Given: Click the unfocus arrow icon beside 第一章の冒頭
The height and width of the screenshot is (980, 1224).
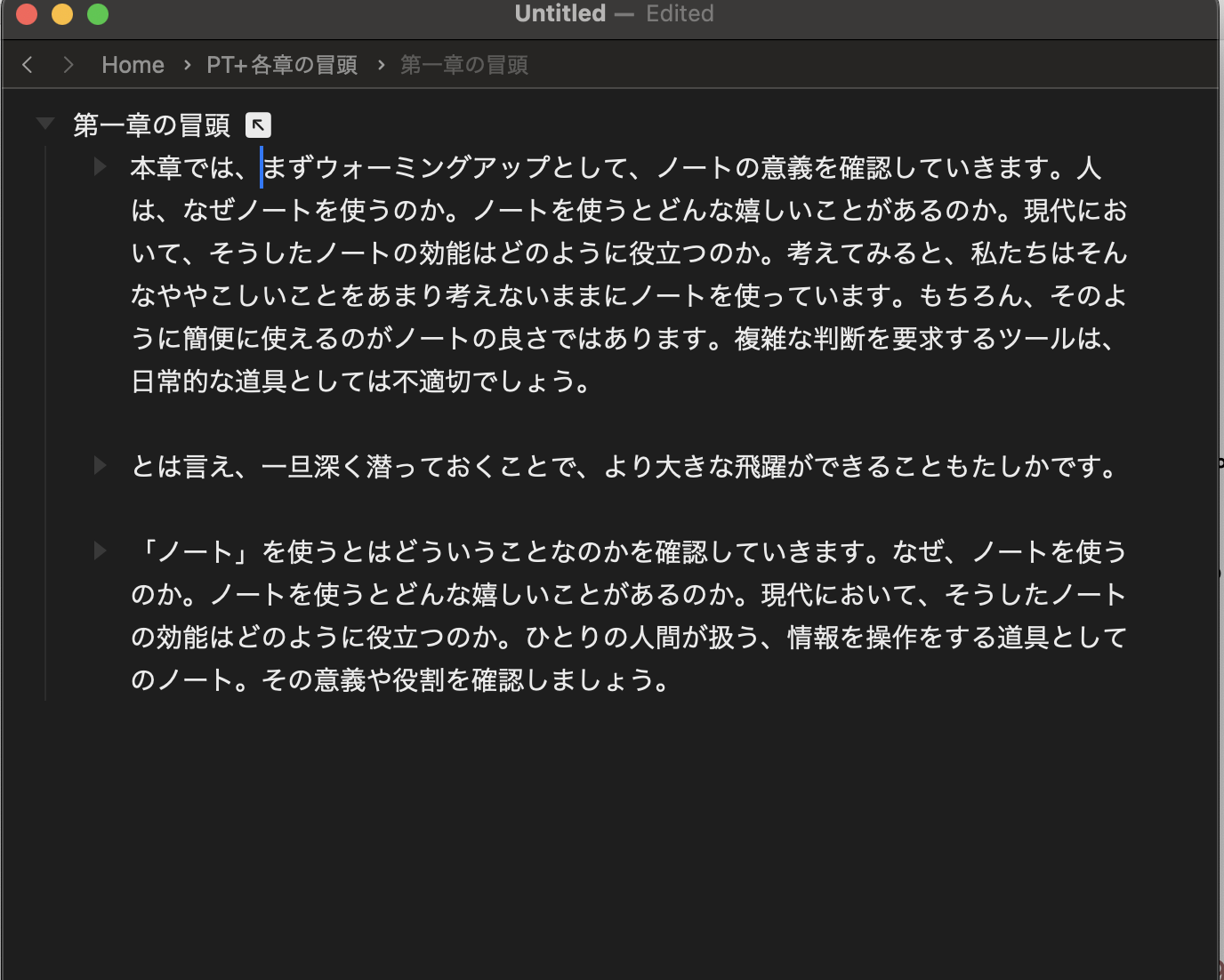Looking at the screenshot, I should [x=258, y=125].
